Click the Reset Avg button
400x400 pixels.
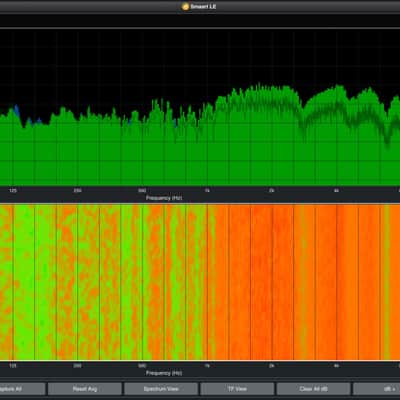(85, 389)
